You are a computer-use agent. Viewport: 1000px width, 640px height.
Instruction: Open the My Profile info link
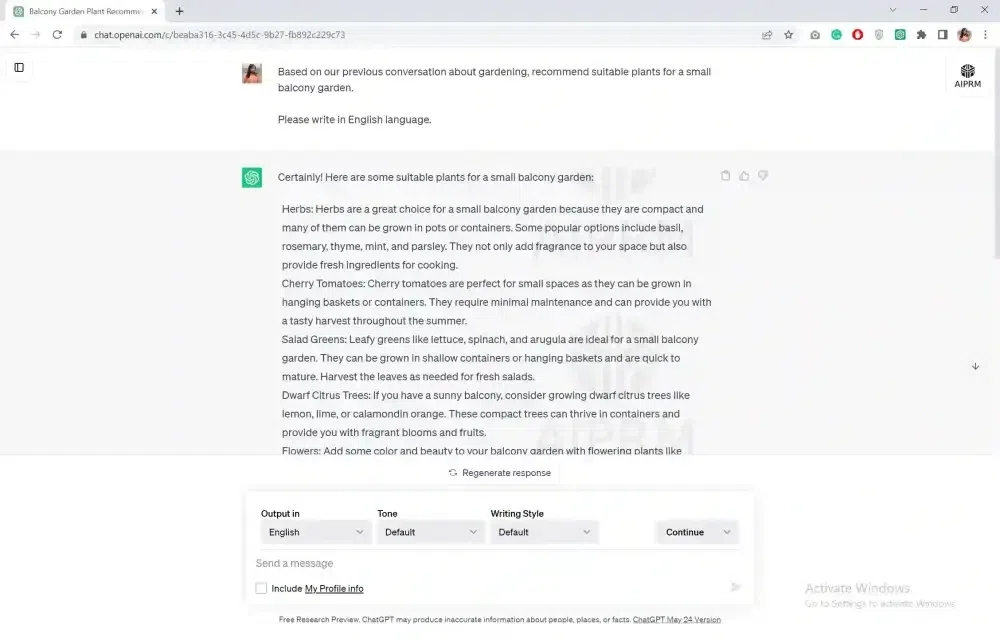click(334, 589)
